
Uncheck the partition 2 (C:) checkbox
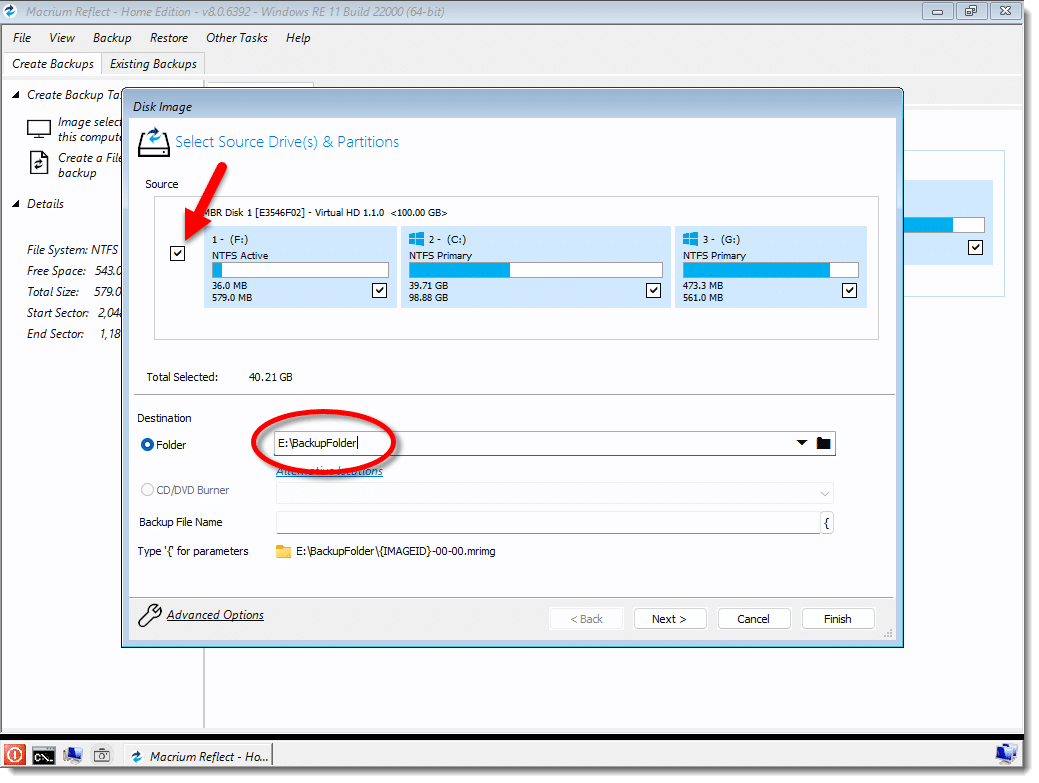pos(653,291)
